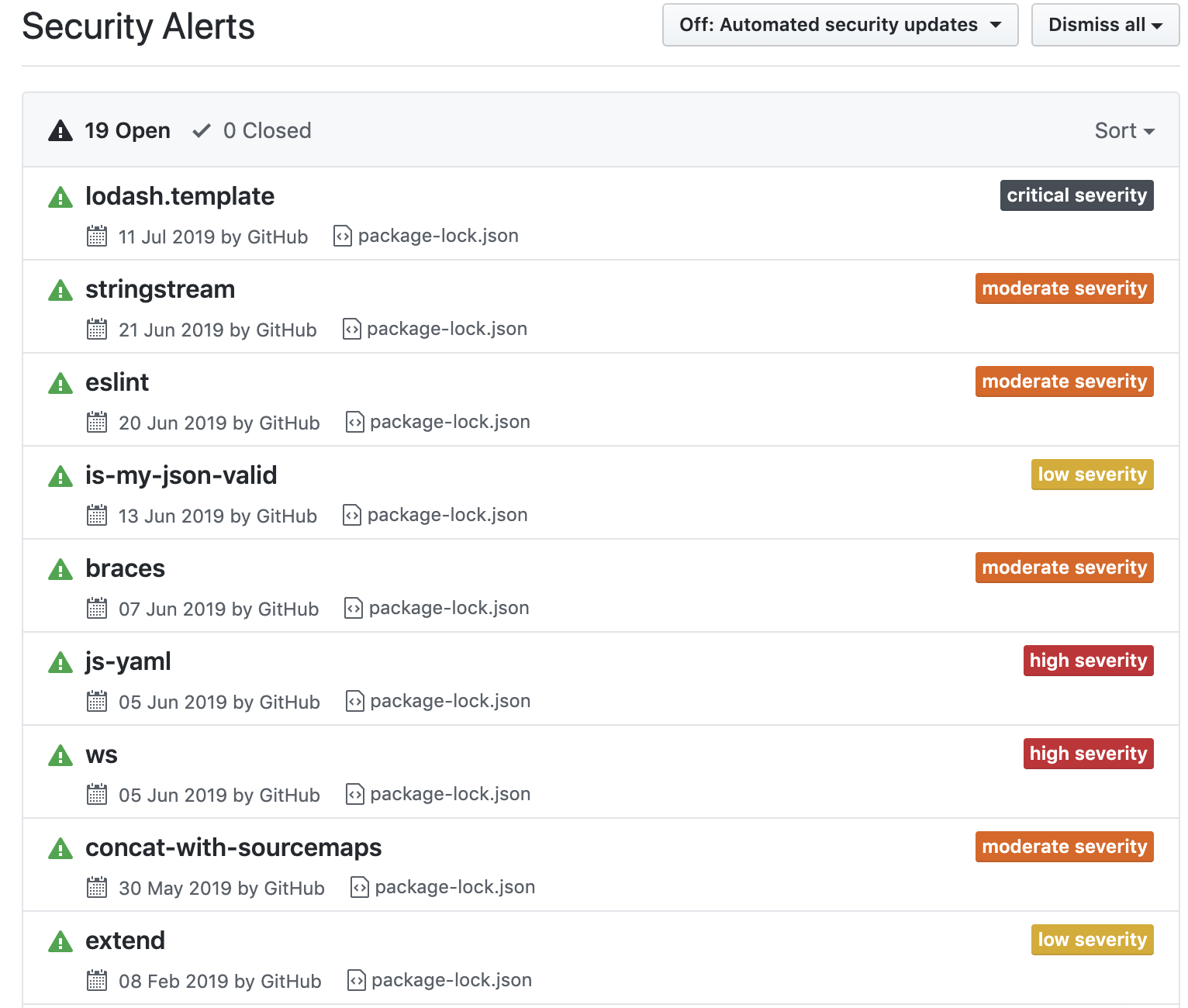
Task: Click the file code icon in ws row
Action: pyautogui.click(x=355, y=794)
